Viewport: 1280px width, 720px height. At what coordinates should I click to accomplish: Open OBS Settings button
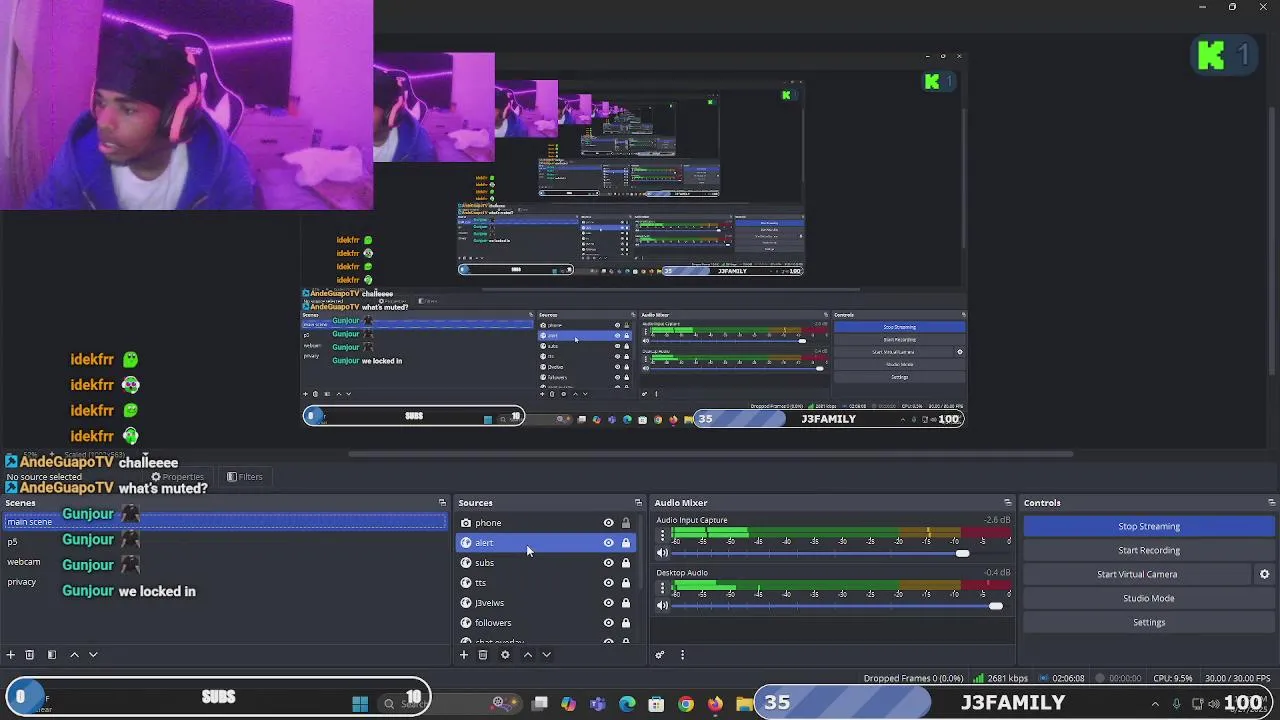pyautogui.click(x=1149, y=622)
